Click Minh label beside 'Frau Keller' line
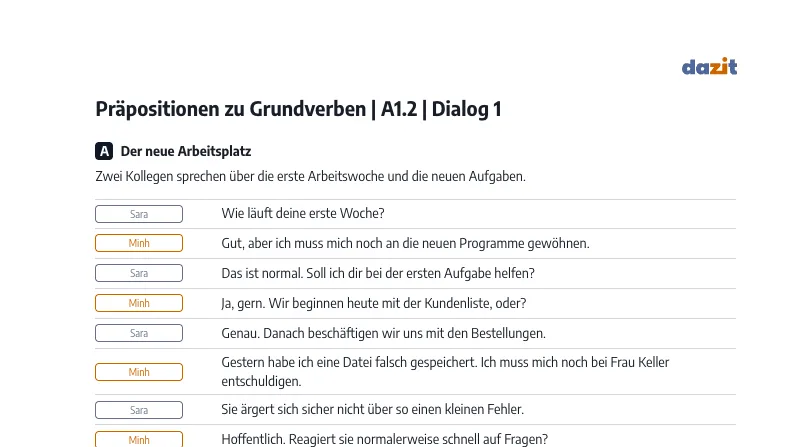 point(139,372)
